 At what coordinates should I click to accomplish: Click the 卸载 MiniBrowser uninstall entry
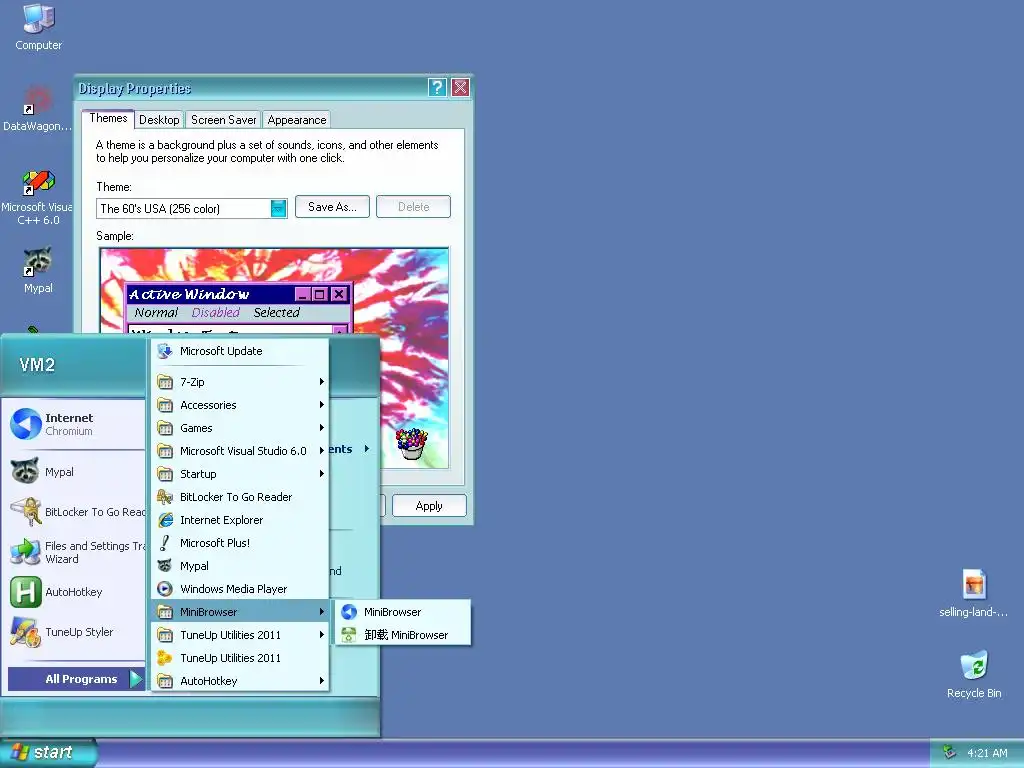[x=402, y=635]
